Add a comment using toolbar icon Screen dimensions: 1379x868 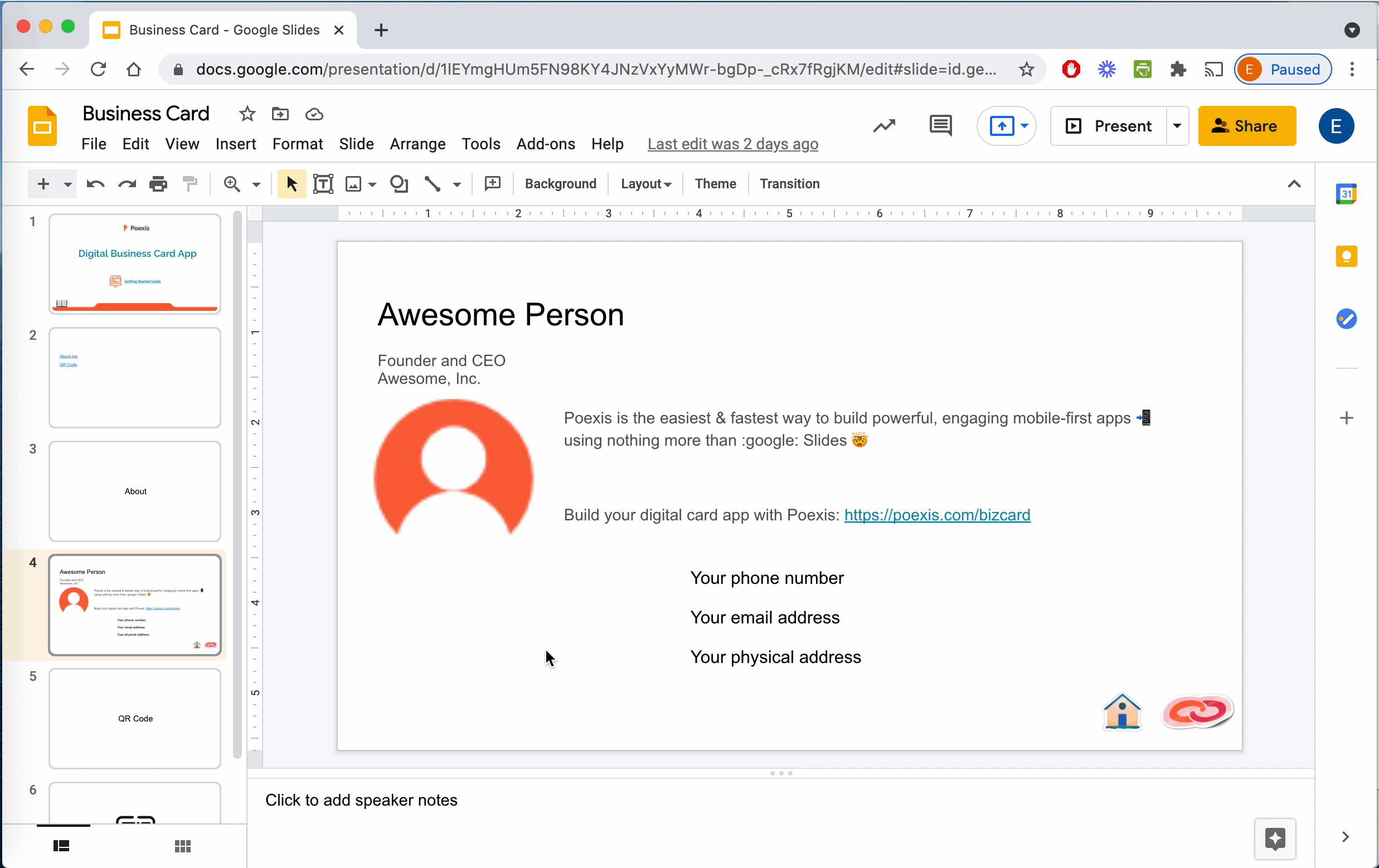pos(493,183)
